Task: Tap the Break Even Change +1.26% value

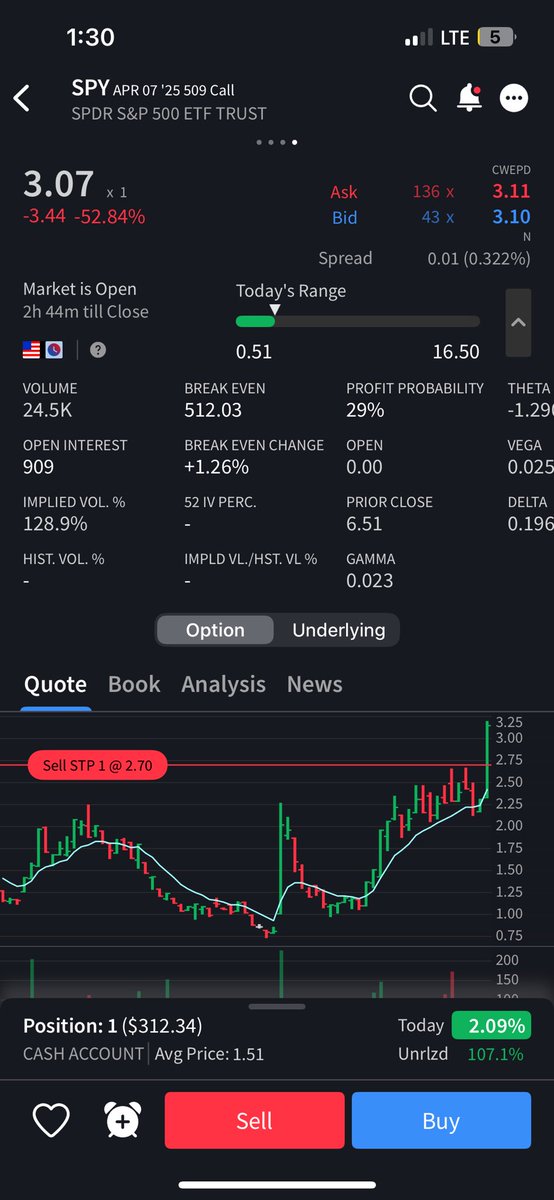Action: coord(216,467)
